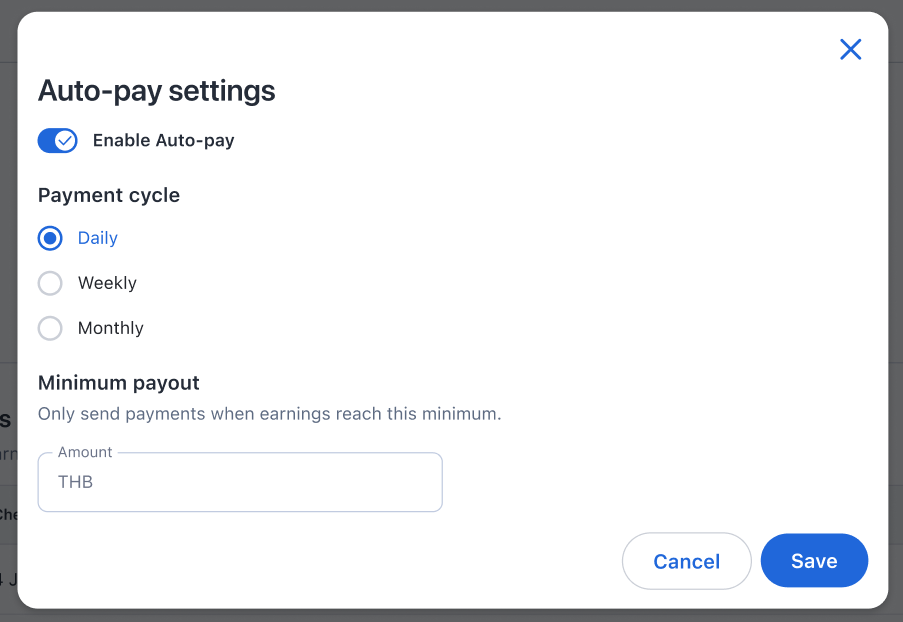The width and height of the screenshot is (903, 622).
Task: Click the 'Monthly' option label
Action: tap(111, 328)
